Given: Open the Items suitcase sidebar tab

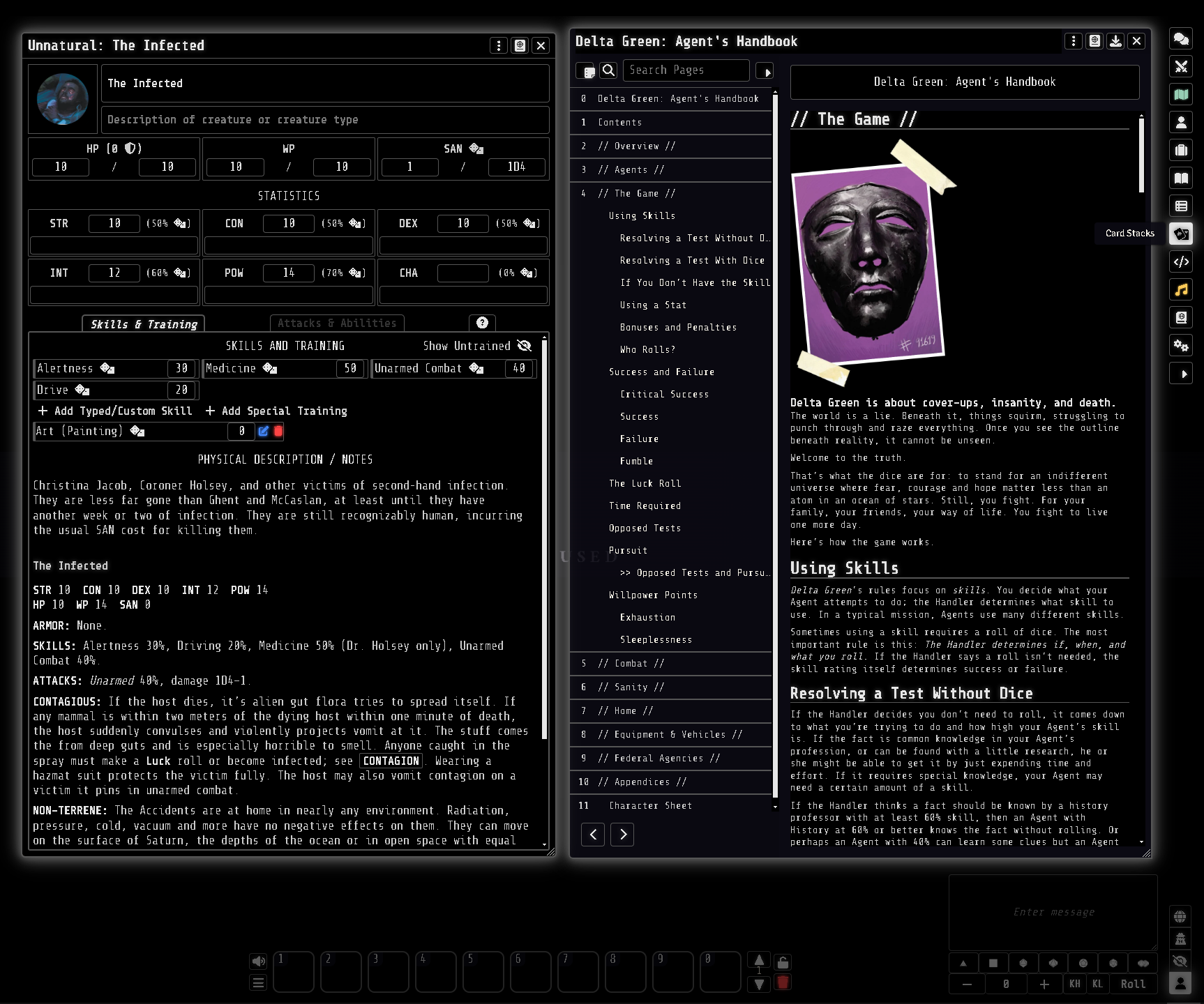Looking at the screenshot, I should (x=1181, y=150).
